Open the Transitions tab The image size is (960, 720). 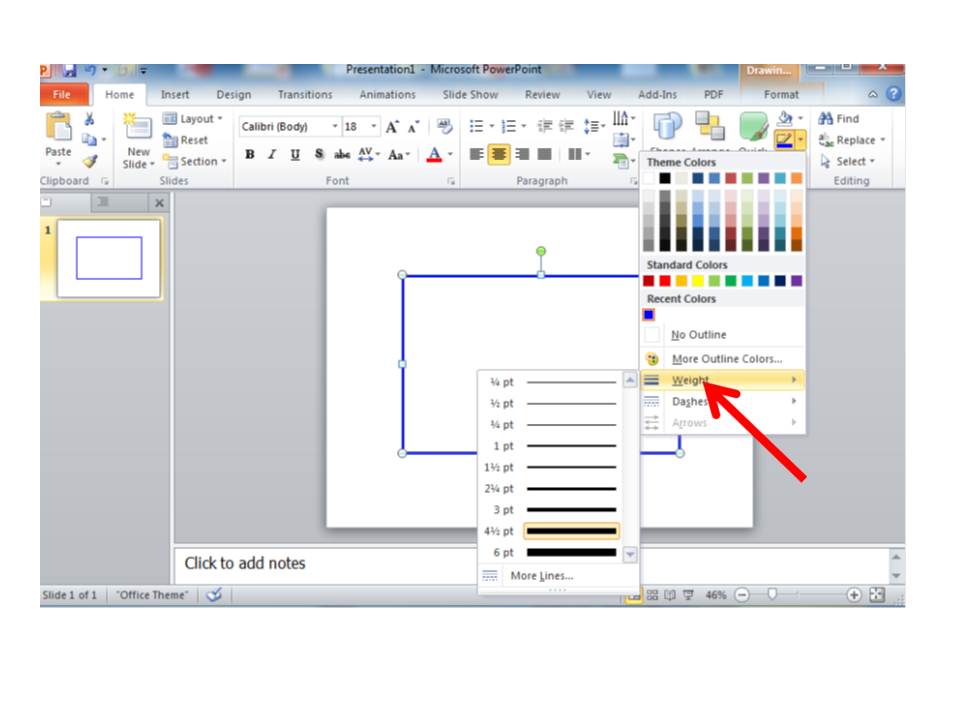point(304,94)
